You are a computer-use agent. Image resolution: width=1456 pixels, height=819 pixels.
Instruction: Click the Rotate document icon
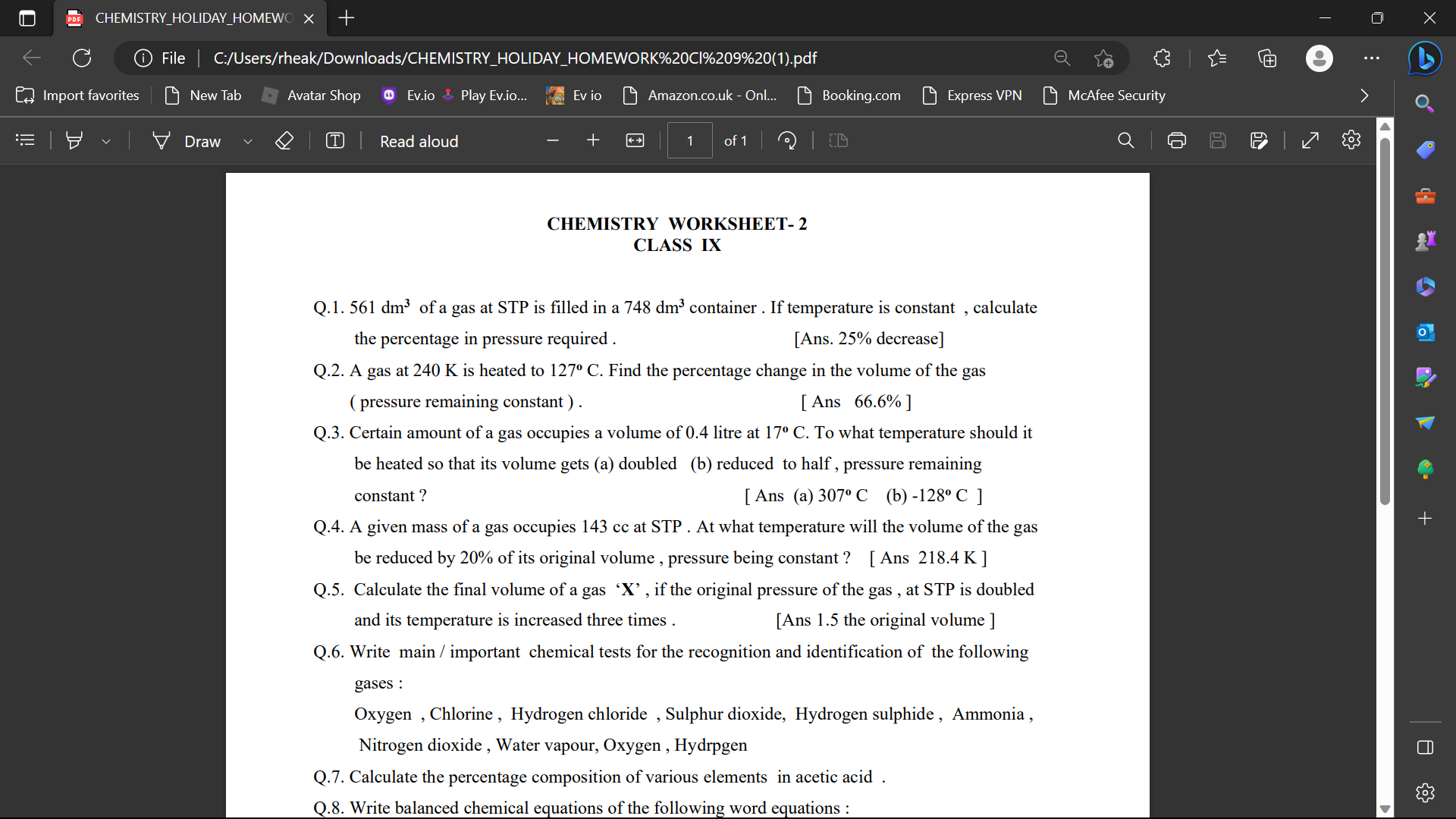(x=790, y=140)
